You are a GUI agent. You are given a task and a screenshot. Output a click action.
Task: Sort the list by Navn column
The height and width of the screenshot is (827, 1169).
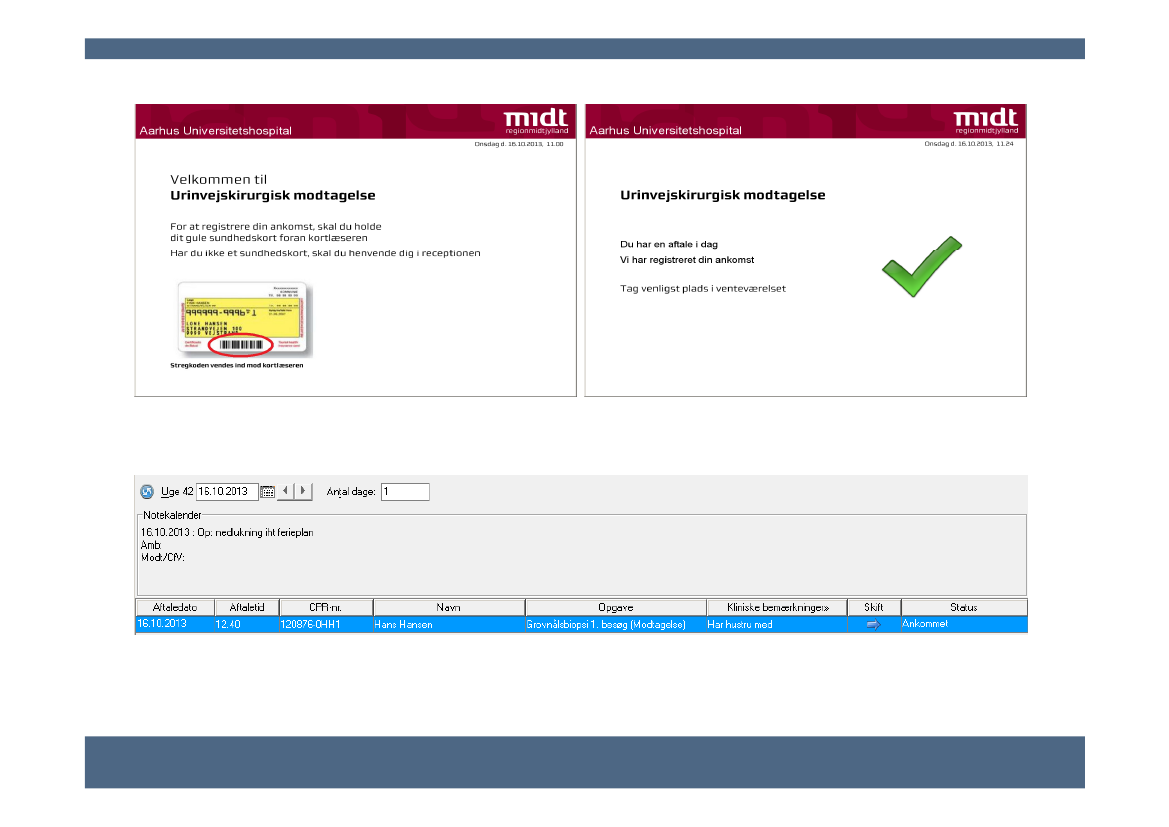(x=448, y=607)
